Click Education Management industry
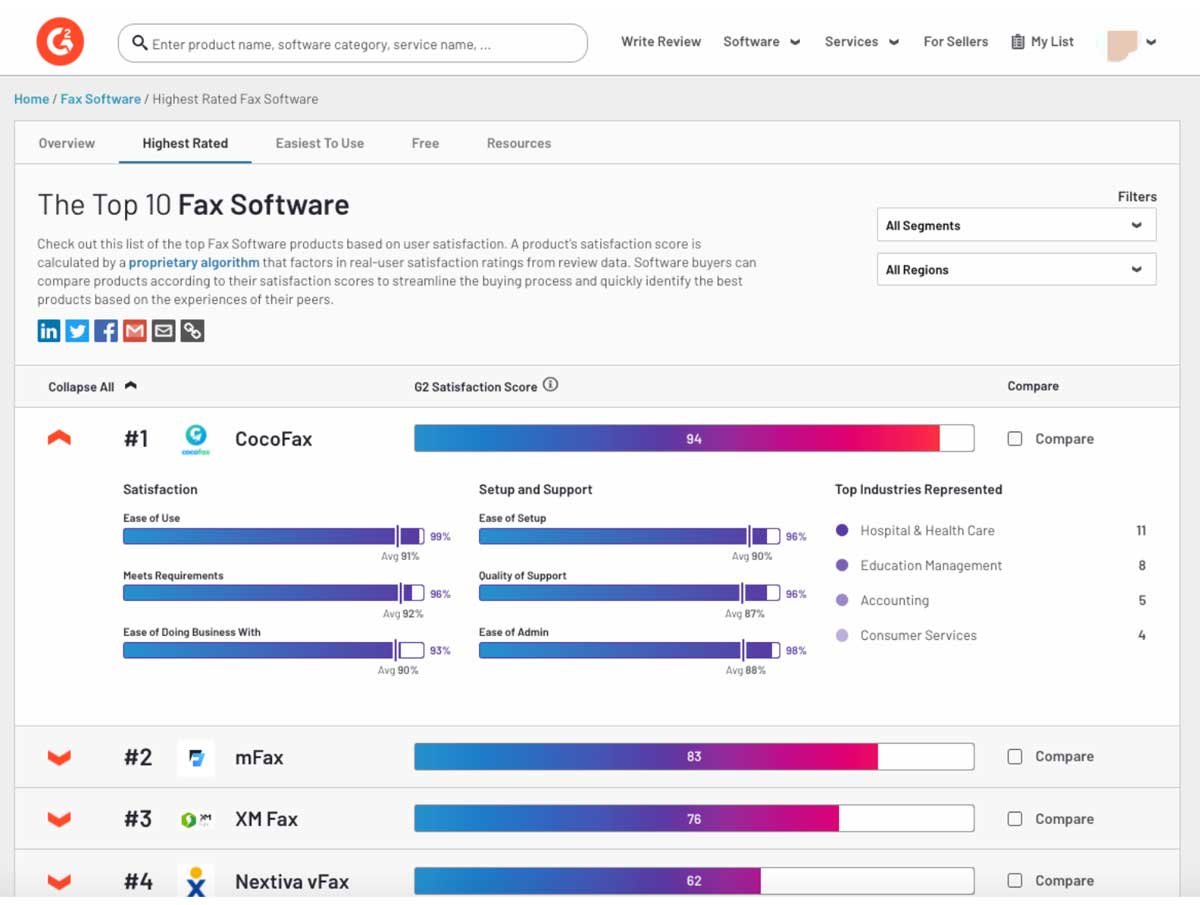The width and height of the screenshot is (1200, 905). (931, 566)
